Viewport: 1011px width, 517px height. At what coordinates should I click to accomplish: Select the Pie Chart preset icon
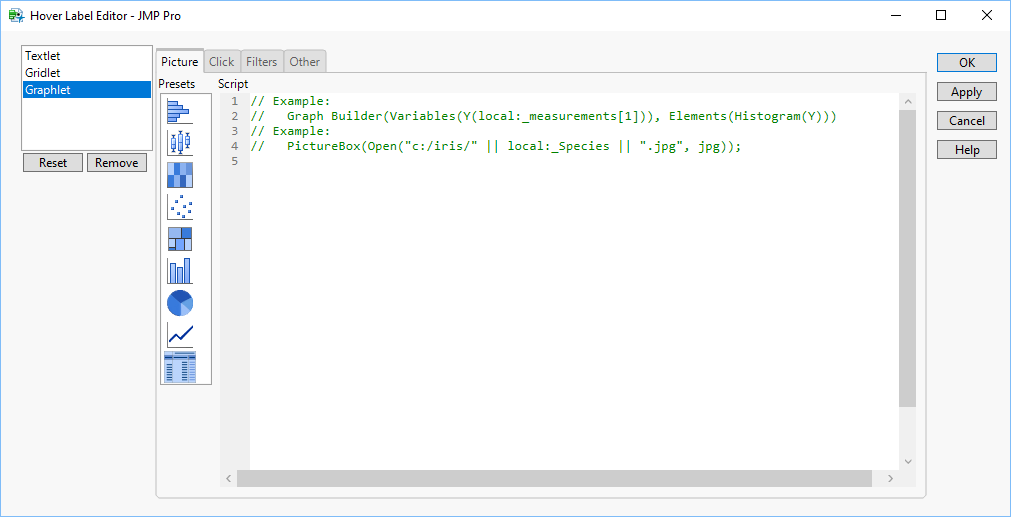179,303
